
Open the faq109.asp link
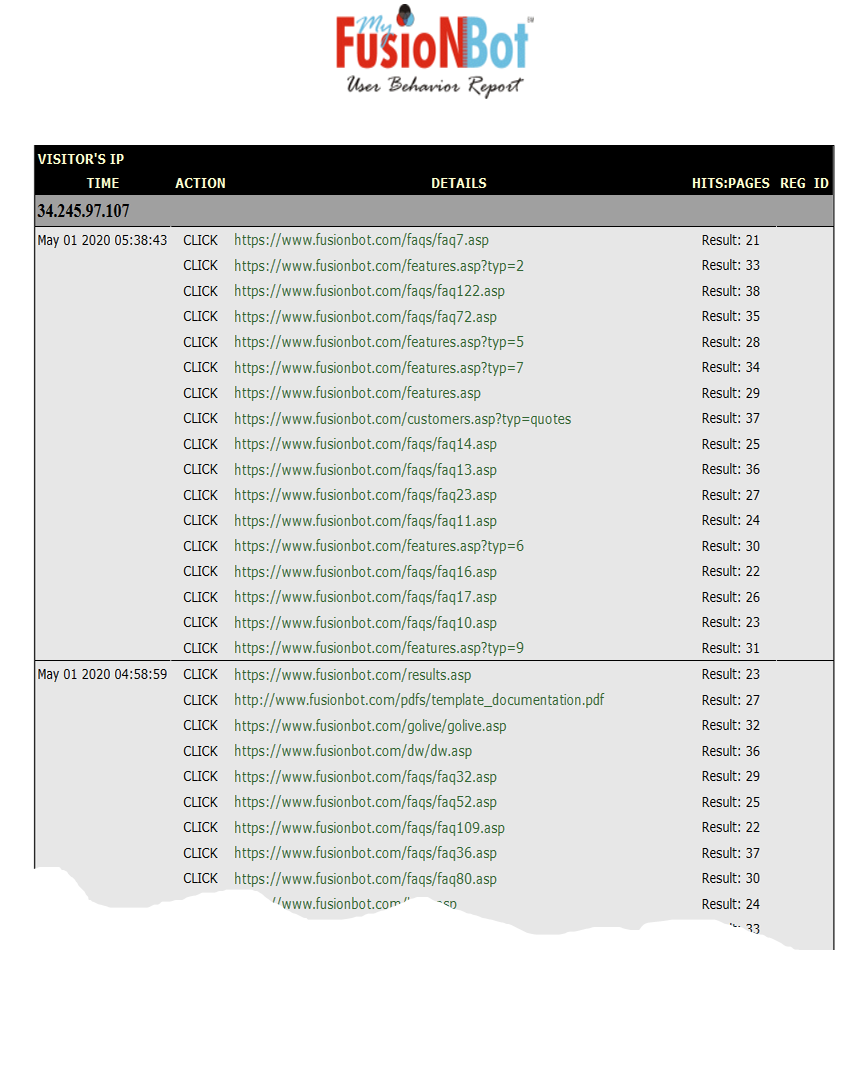(x=369, y=828)
